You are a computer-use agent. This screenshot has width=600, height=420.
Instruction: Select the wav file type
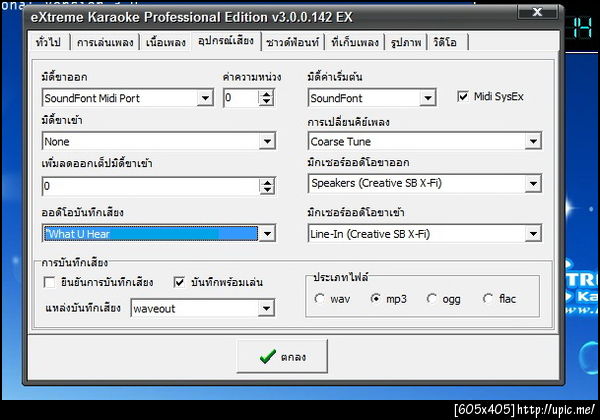pos(319,298)
